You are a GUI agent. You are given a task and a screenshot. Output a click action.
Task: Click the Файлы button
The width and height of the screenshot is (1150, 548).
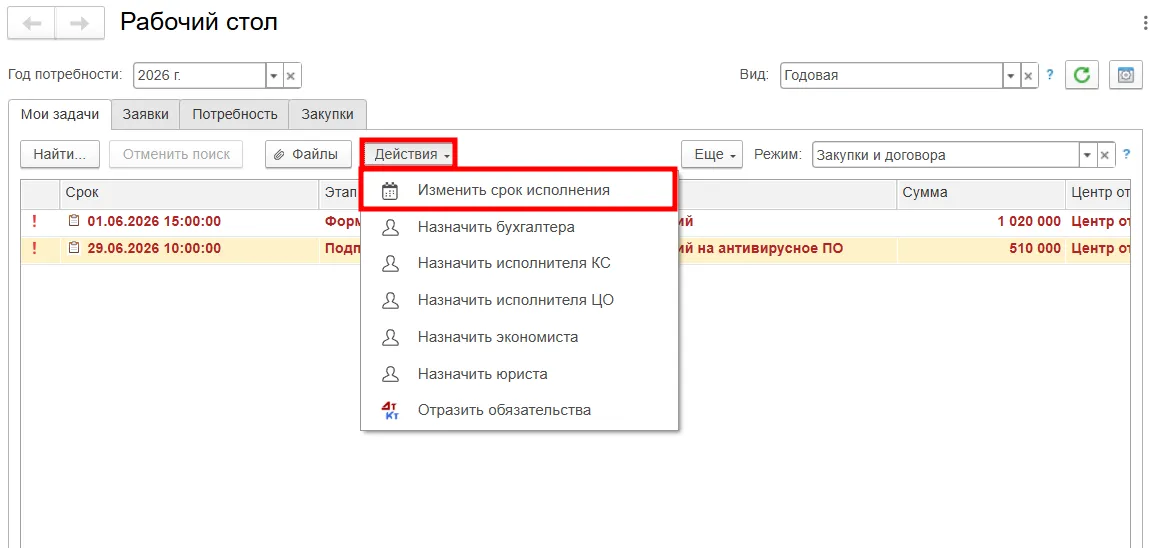(x=307, y=155)
